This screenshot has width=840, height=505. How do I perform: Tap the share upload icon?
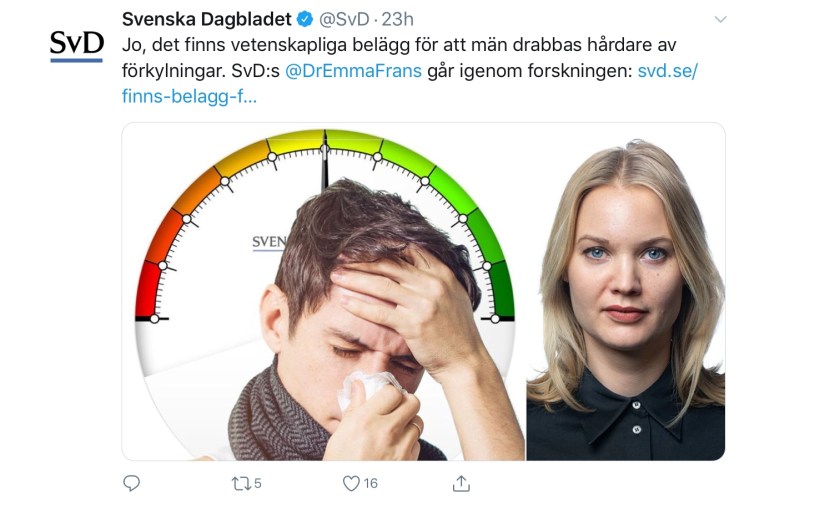coord(461,483)
